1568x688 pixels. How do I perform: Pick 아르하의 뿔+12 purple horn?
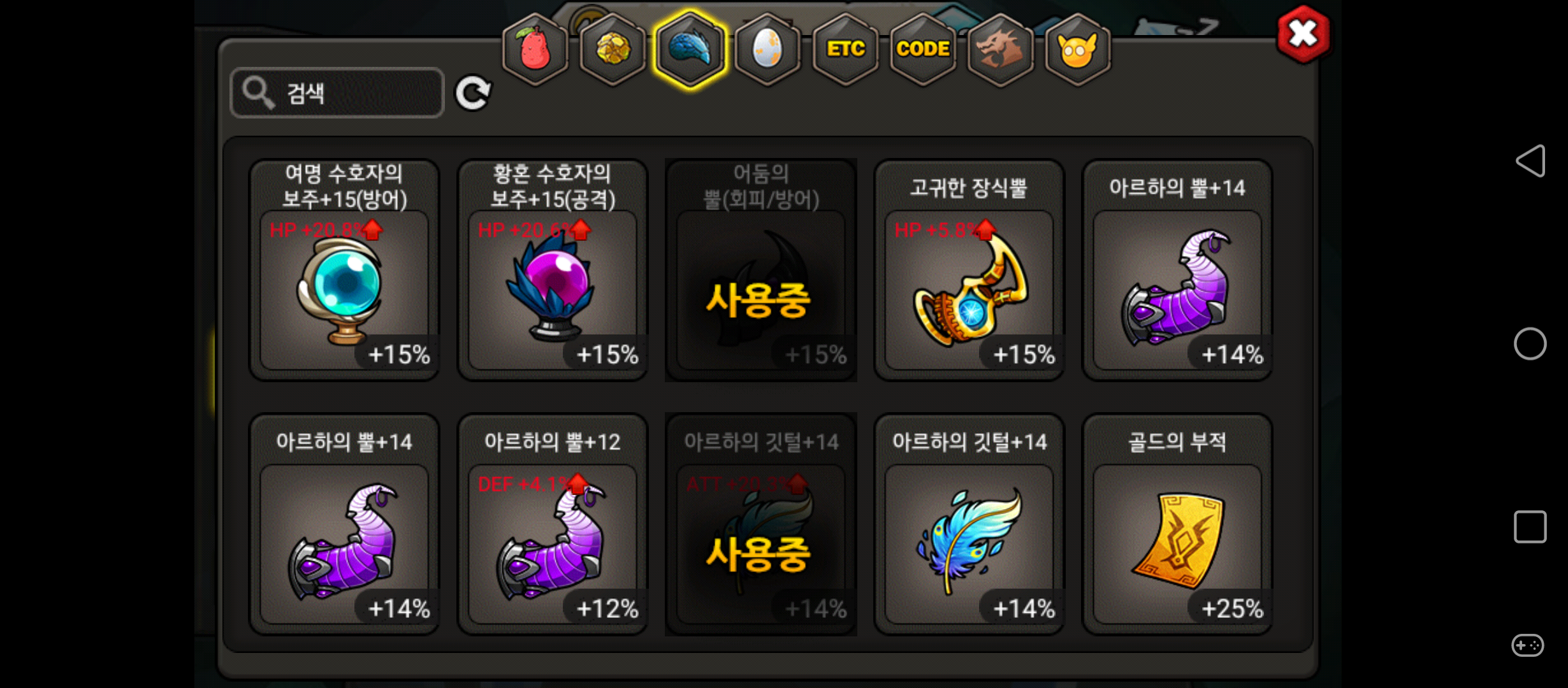(x=553, y=524)
